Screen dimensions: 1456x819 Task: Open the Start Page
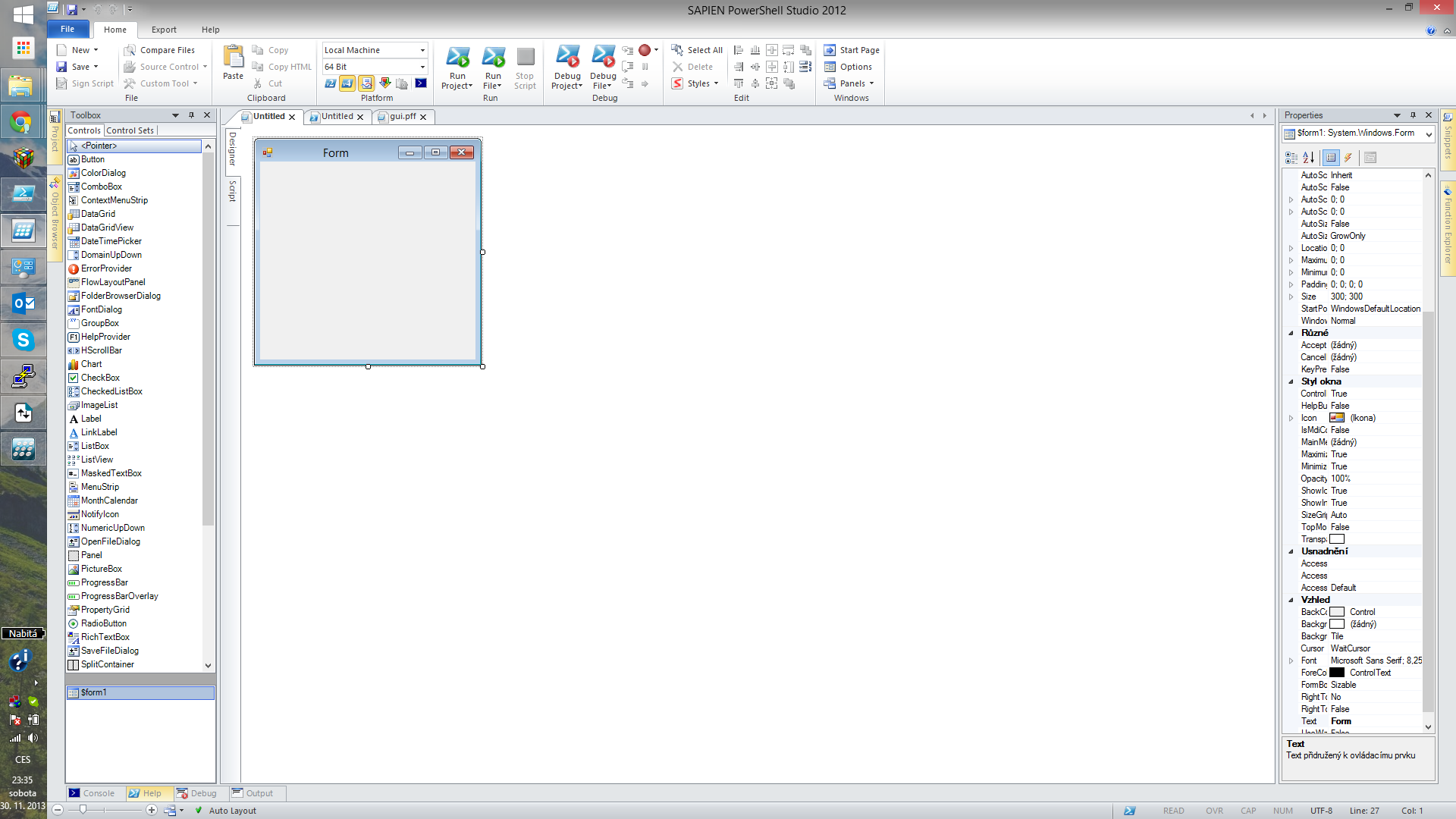(x=852, y=50)
